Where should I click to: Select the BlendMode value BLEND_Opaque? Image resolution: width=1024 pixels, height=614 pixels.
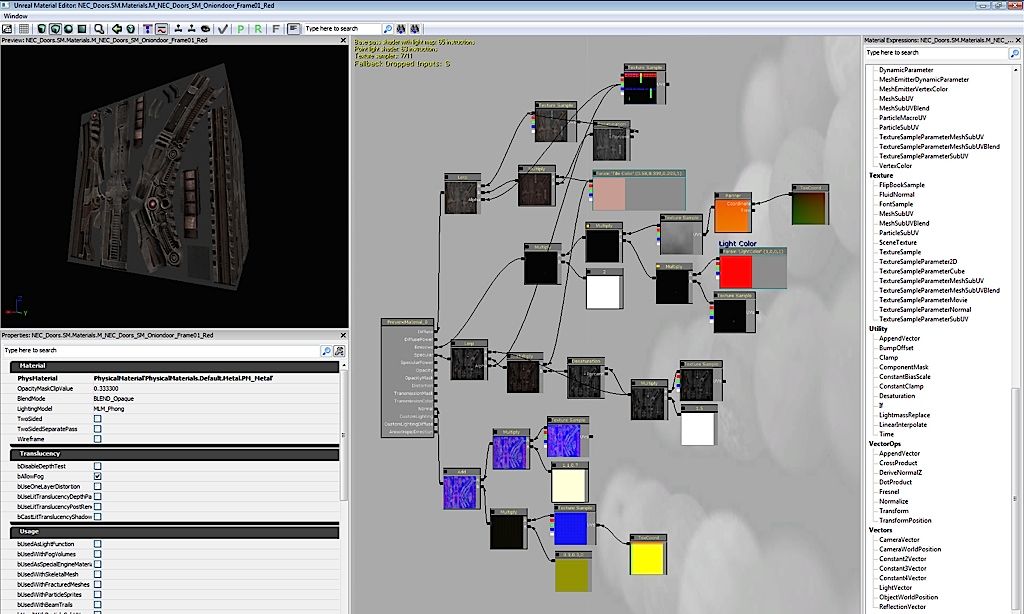[x=114, y=398]
